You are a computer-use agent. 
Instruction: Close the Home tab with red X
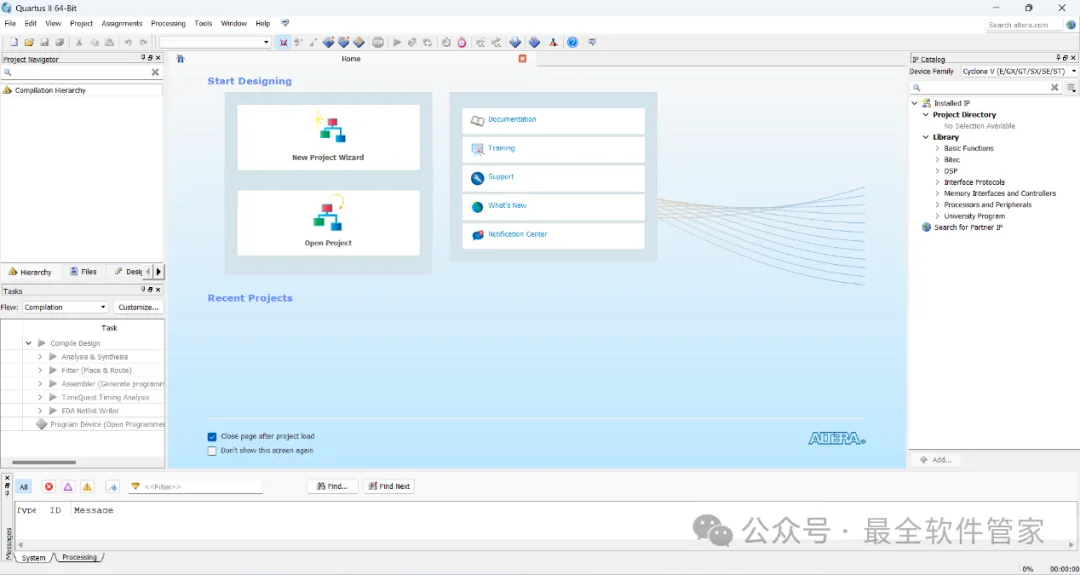[522, 59]
